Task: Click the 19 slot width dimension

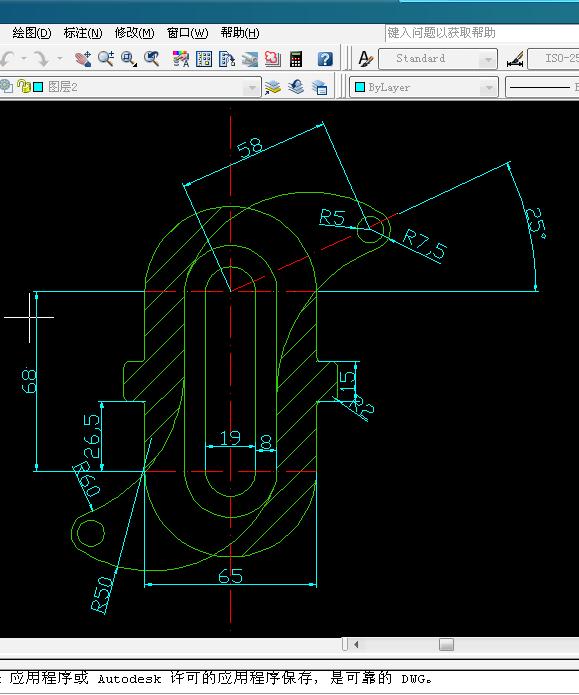Action: pos(231,438)
